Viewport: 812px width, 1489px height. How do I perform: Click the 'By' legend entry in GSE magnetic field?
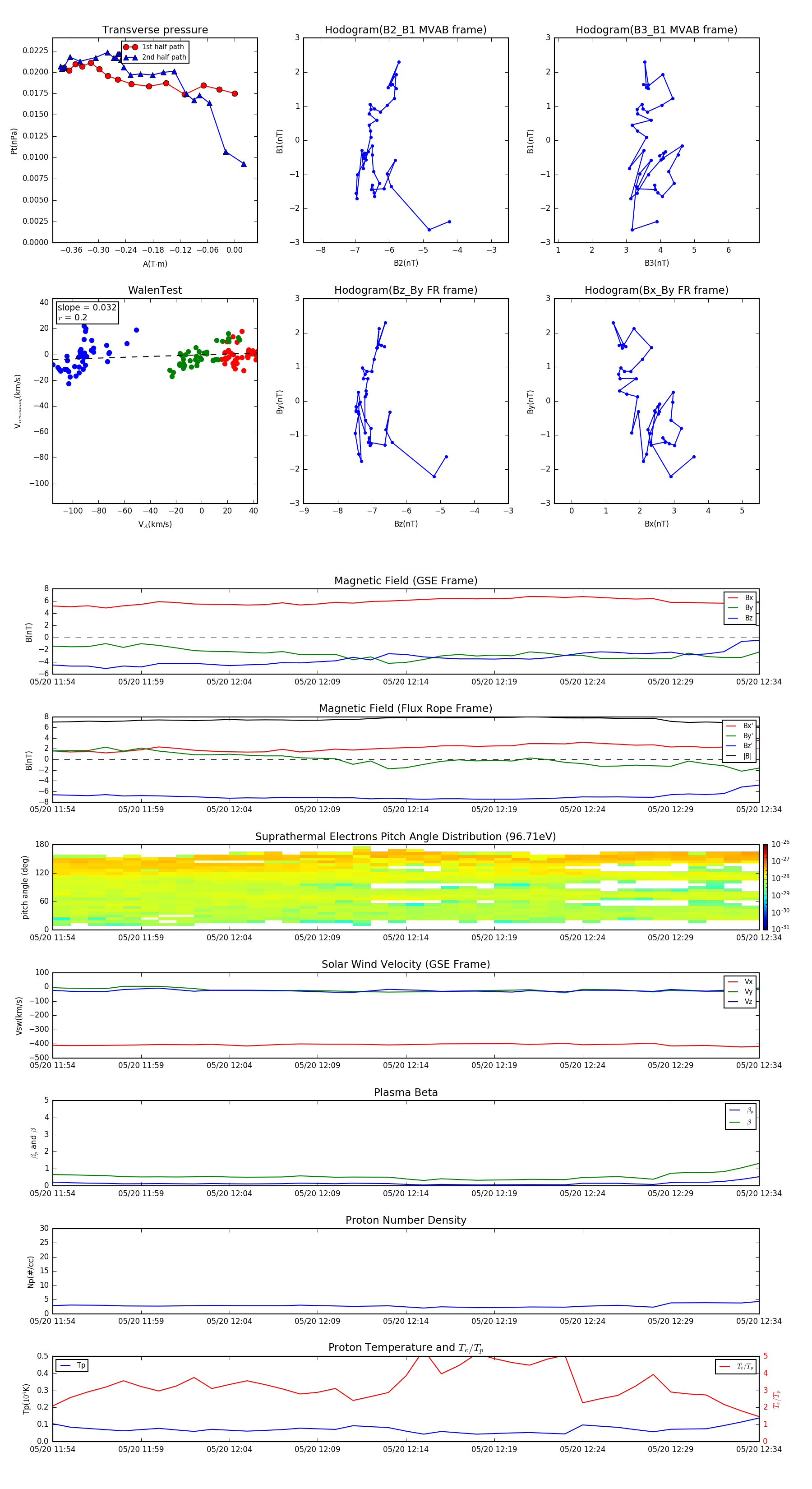click(741, 608)
